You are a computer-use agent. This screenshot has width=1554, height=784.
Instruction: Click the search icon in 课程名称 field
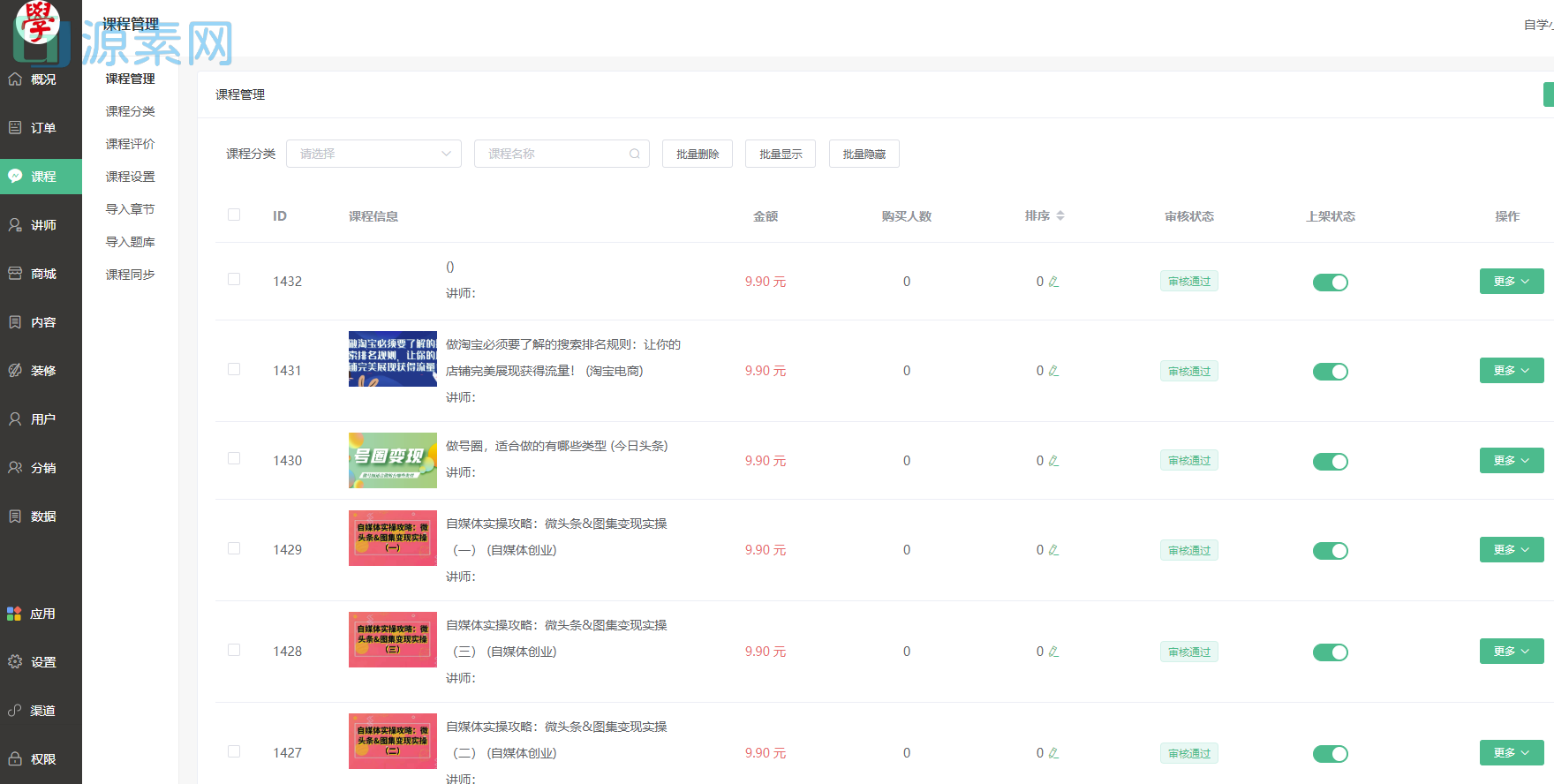pos(635,154)
